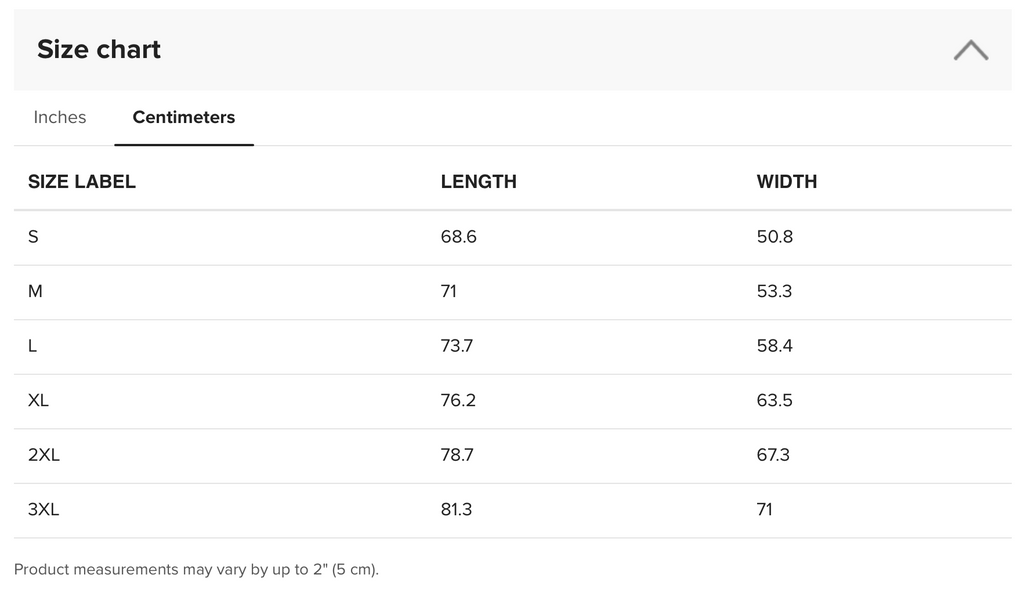Switch to the Inches tab

coord(60,117)
